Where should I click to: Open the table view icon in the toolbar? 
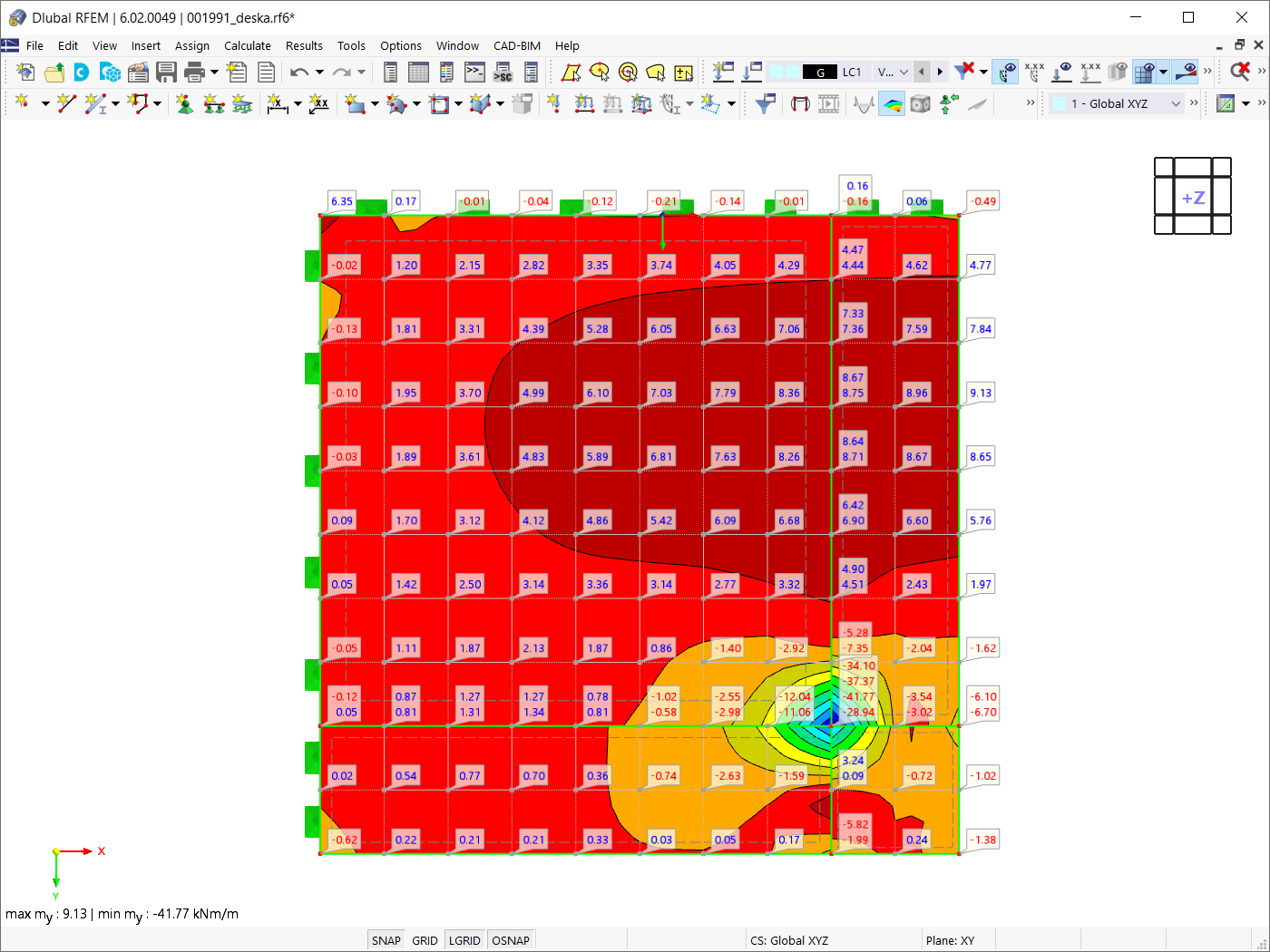coord(417,72)
